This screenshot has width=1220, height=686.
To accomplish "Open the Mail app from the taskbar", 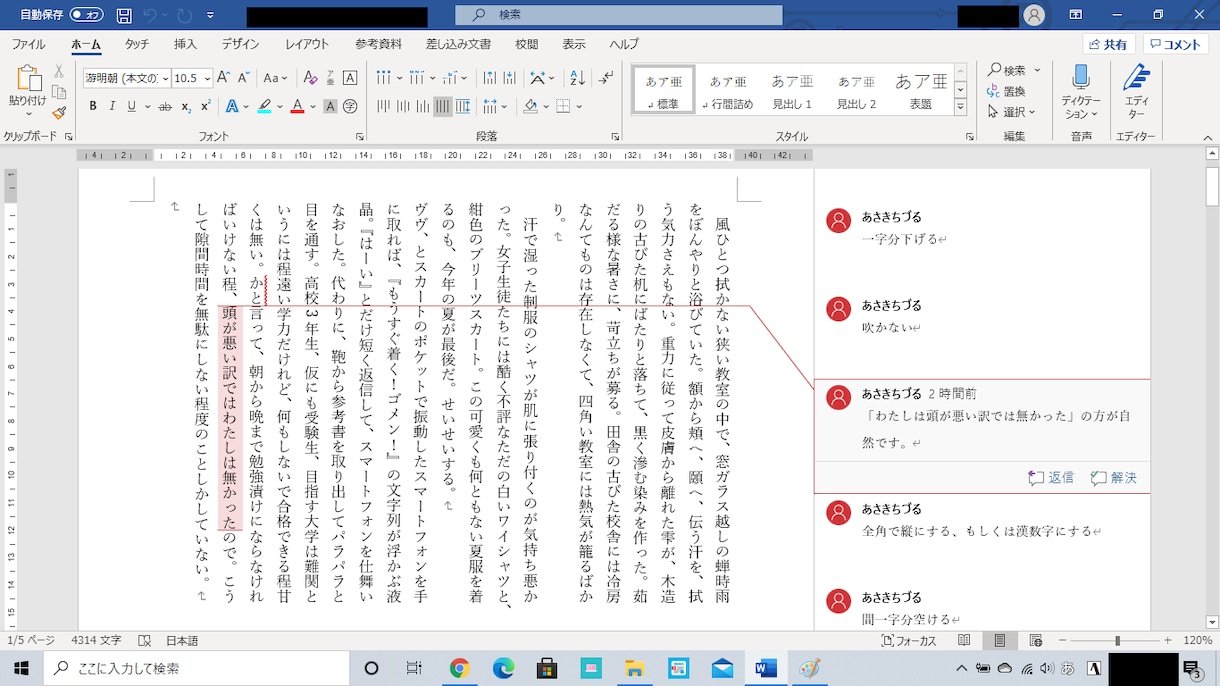I will [x=722, y=668].
